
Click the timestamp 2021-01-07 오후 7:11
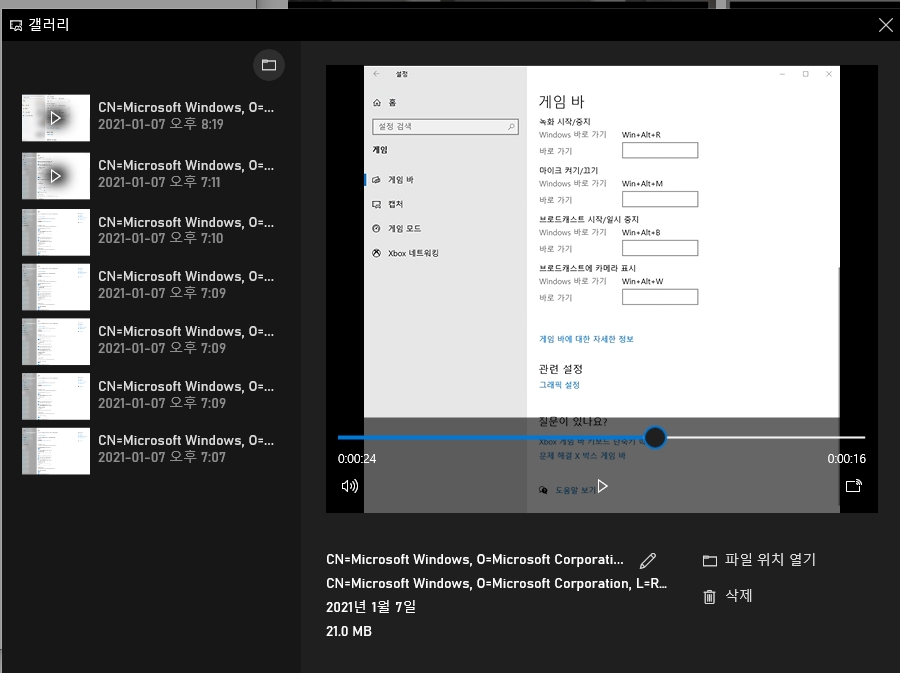pyautogui.click(x=159, y=182)
